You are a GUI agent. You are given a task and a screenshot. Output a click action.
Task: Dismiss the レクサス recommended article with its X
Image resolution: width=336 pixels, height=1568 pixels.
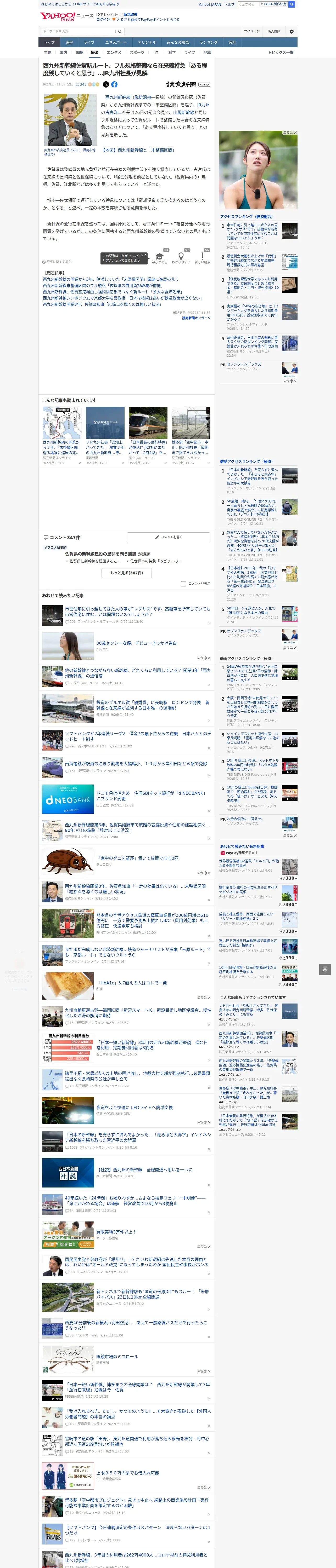(209, 623)
